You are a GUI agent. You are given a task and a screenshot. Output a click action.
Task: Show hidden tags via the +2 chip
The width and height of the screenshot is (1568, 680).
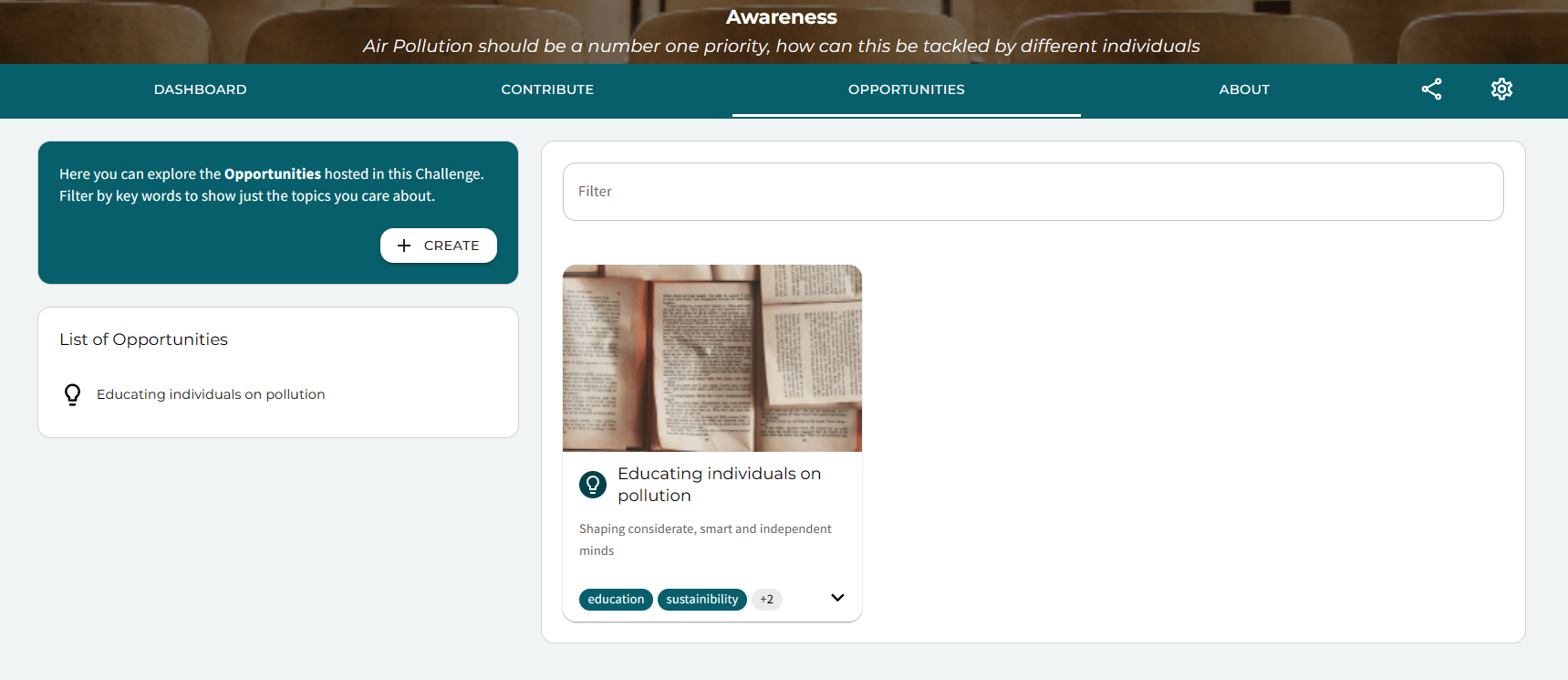tap(766, 600)
